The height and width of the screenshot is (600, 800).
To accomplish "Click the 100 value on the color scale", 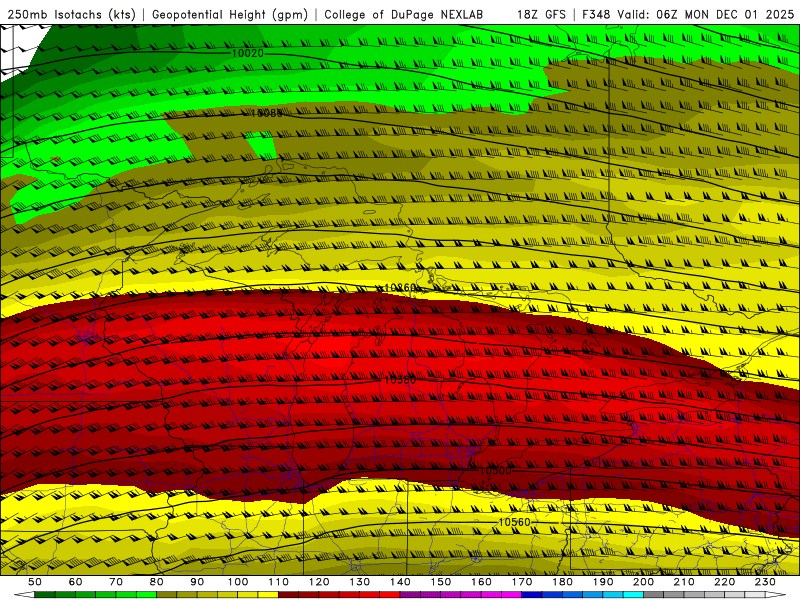I will (x=238, y=582).
